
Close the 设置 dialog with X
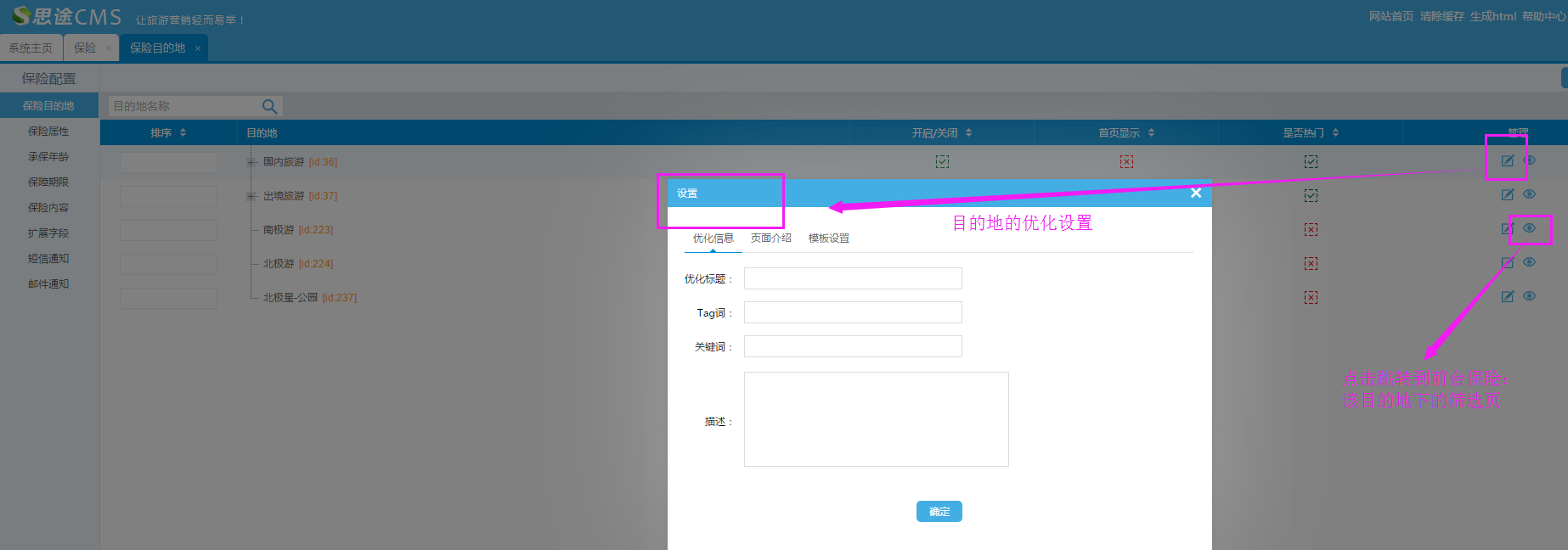(1196, 193)
